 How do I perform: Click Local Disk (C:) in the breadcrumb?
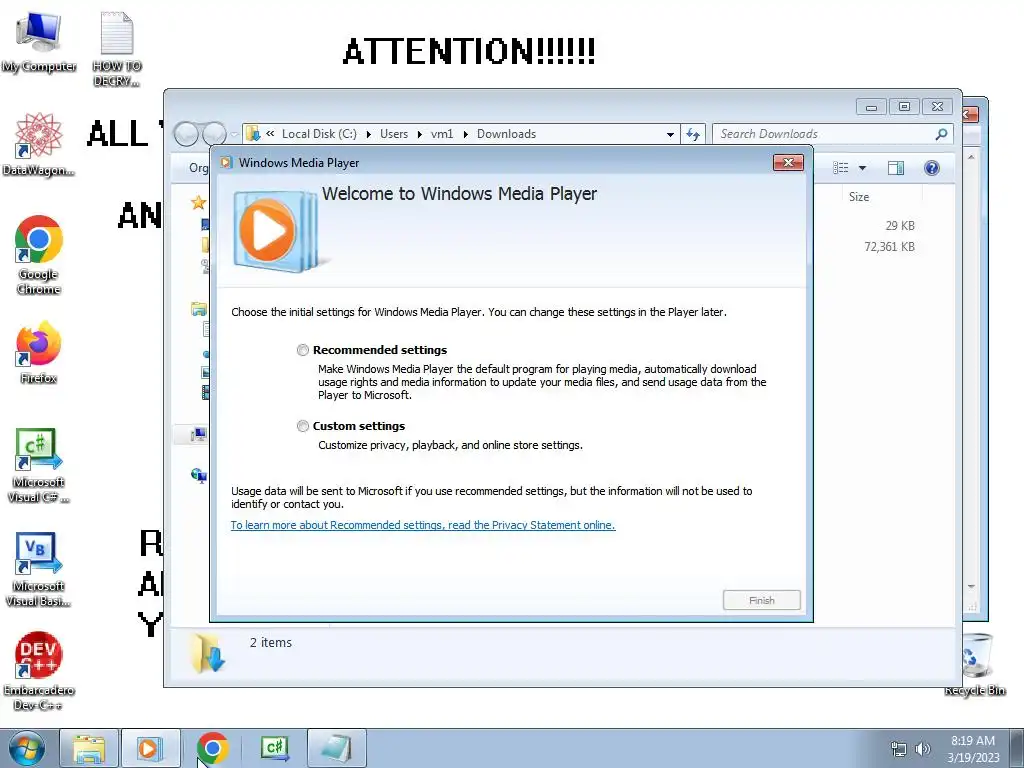point(319,134)
